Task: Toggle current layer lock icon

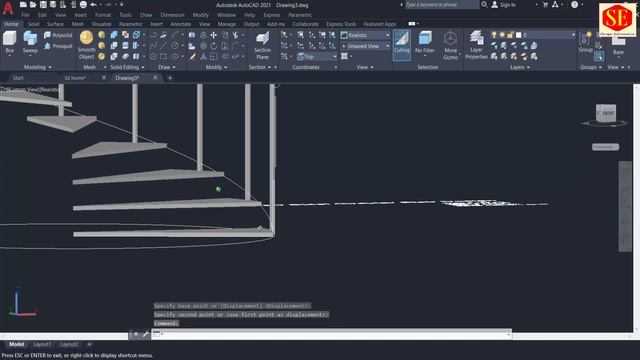Action: click(510, 36)
